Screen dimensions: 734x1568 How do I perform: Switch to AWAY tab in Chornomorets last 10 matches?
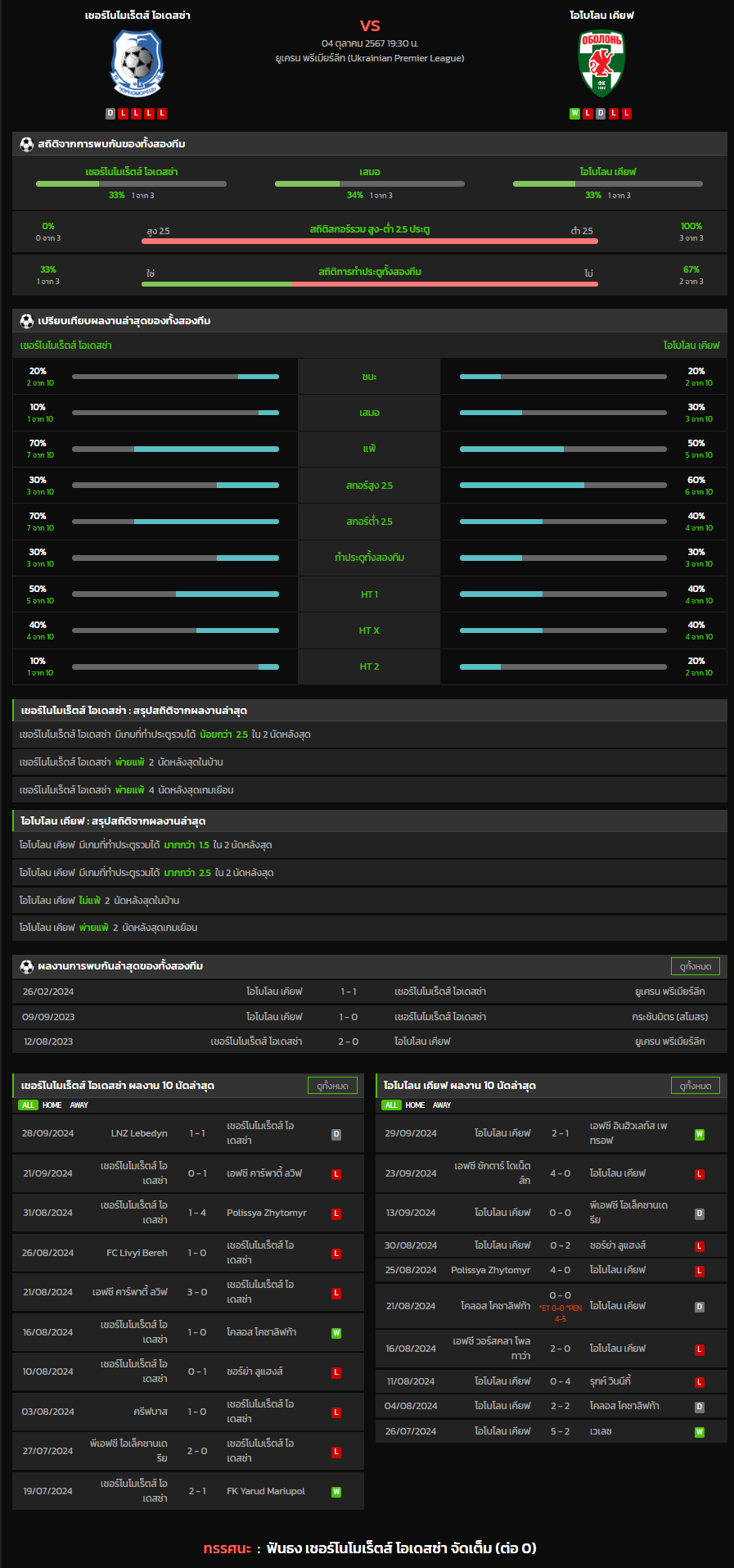pos(79,1105)
